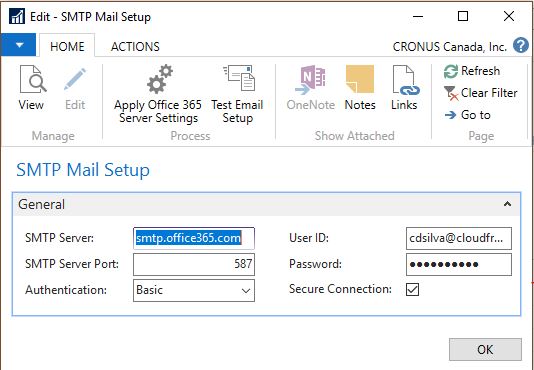The image size is (534, 370).
Task: Open the blue application menu dropdown
Action: (x=19, y=45)
